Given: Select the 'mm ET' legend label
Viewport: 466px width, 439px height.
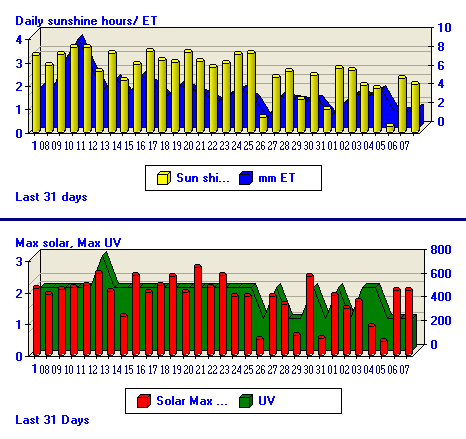Looking at the screenshot, I should [277, 178].
